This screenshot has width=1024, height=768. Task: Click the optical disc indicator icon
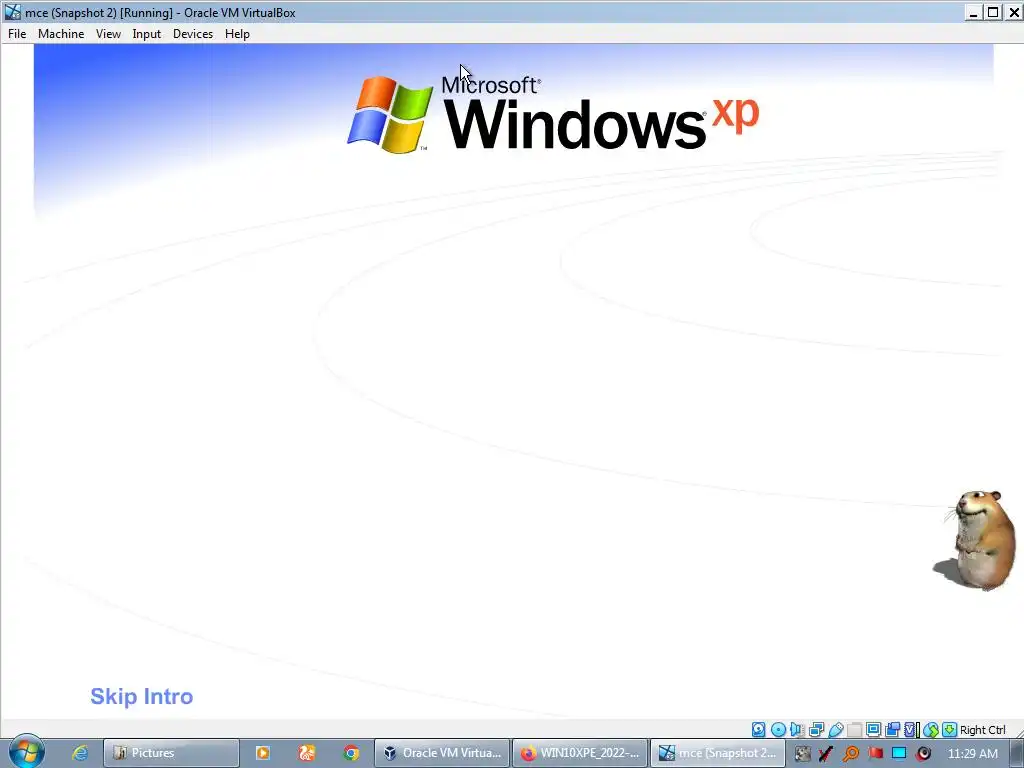(x=778, y=729)
